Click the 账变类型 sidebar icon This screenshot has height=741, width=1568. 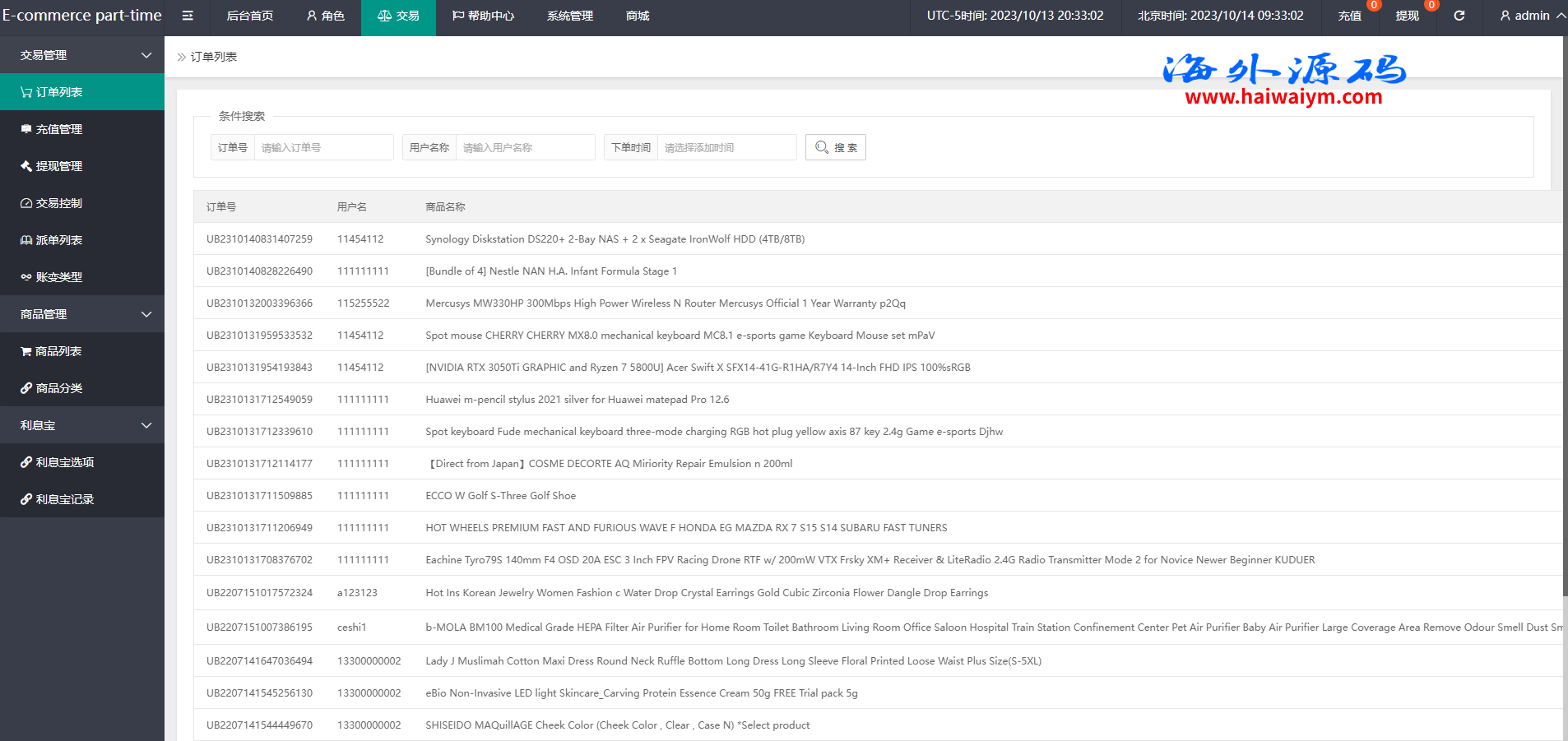coord(26,277)
